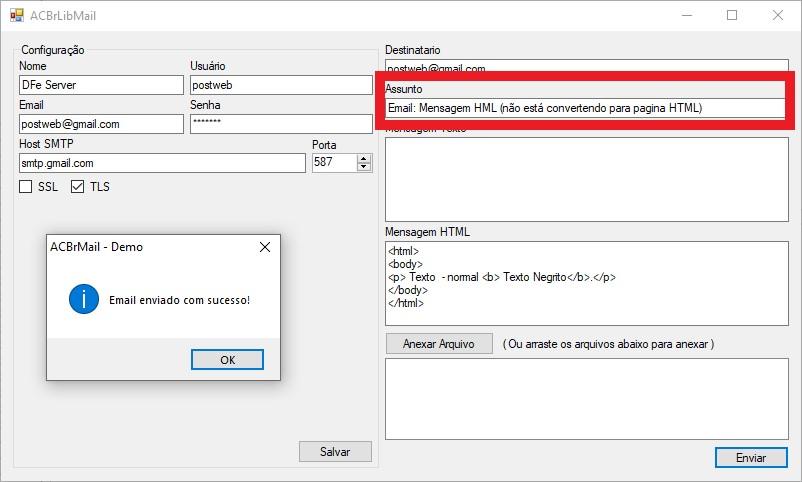Close the ACBrLibMail main window

pyautogui.click(x=777, y=15)
